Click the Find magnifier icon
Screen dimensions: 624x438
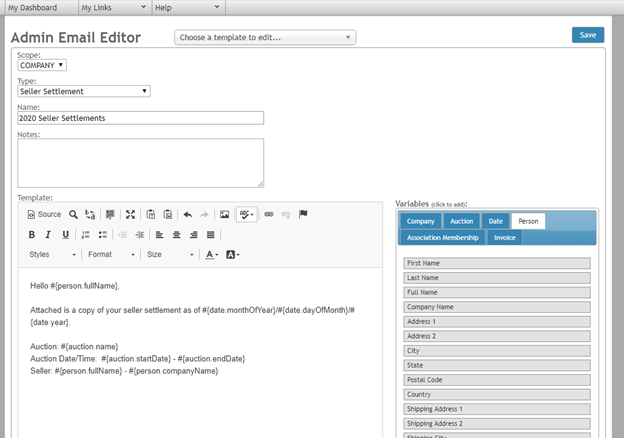(73, 214)
